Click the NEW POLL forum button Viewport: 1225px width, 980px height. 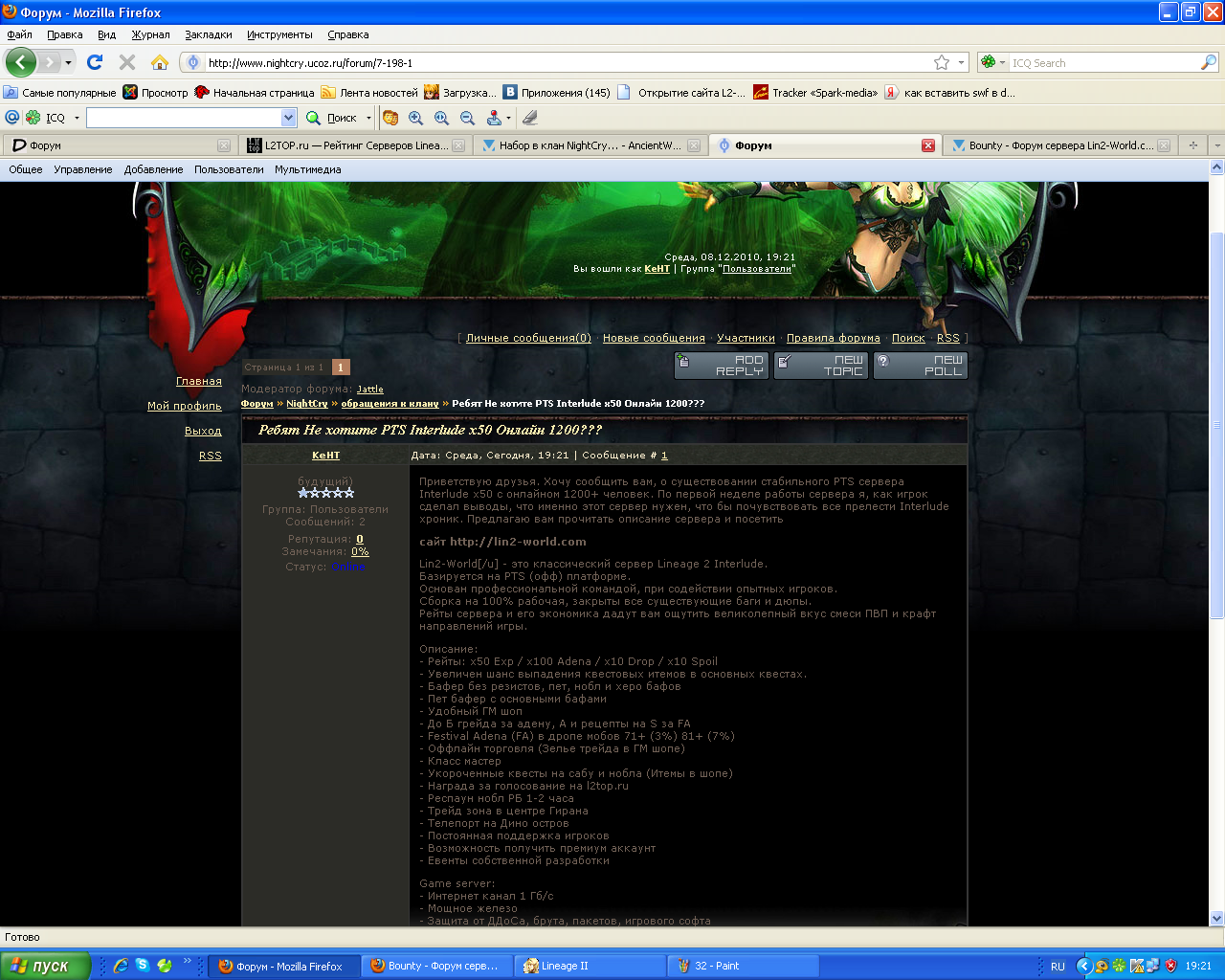921,366
